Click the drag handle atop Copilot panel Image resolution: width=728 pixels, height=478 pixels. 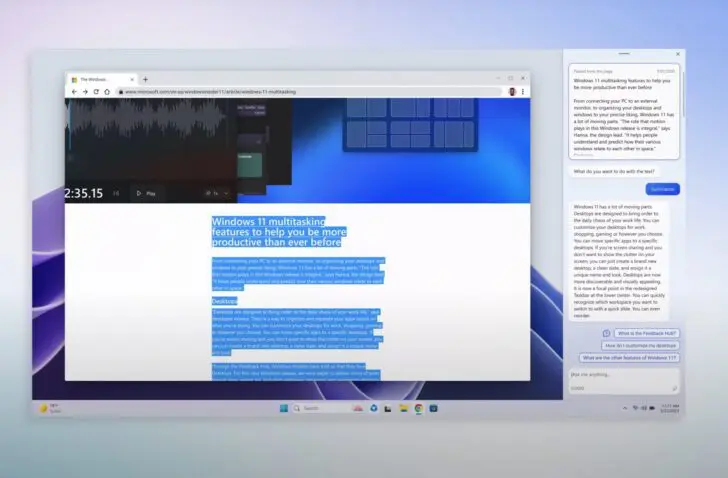click(x=624, y=54)
